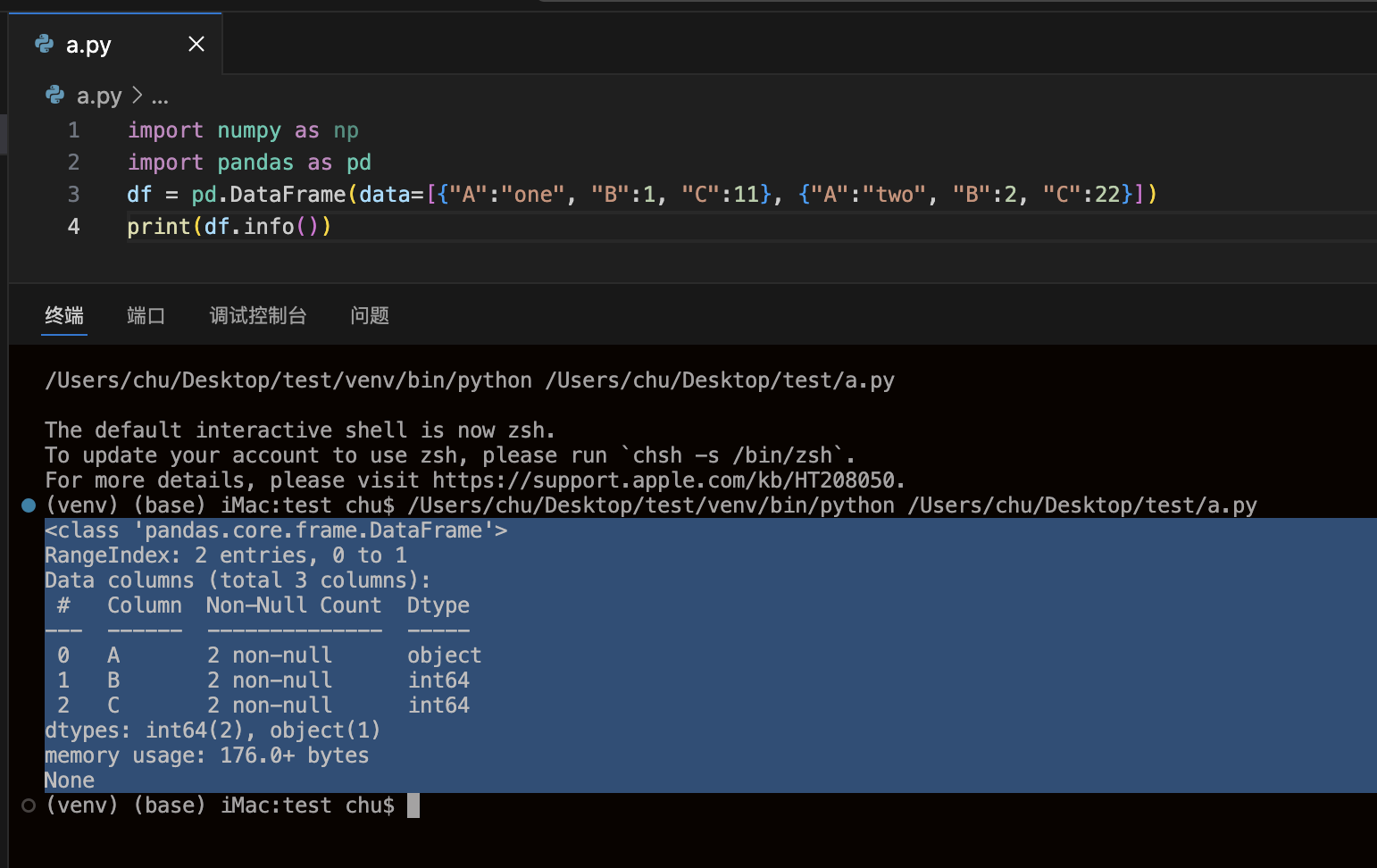The width and height of the screenshot is (1377, 868).
Task: Place cursor on df.info in line 4
Action: tap(249, 227)
